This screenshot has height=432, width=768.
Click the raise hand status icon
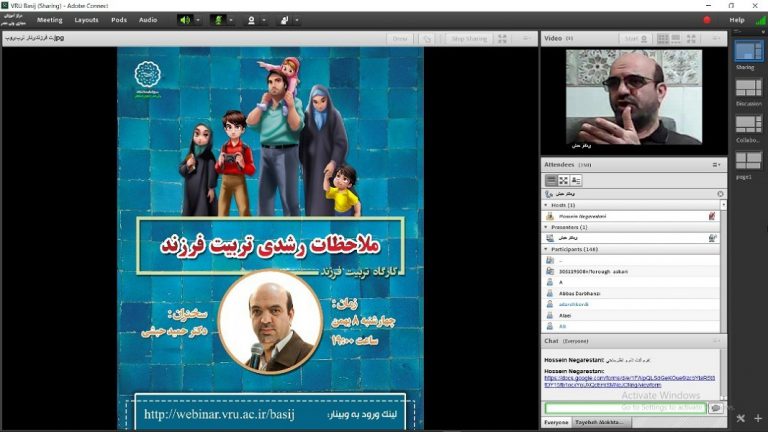[284, 20]
